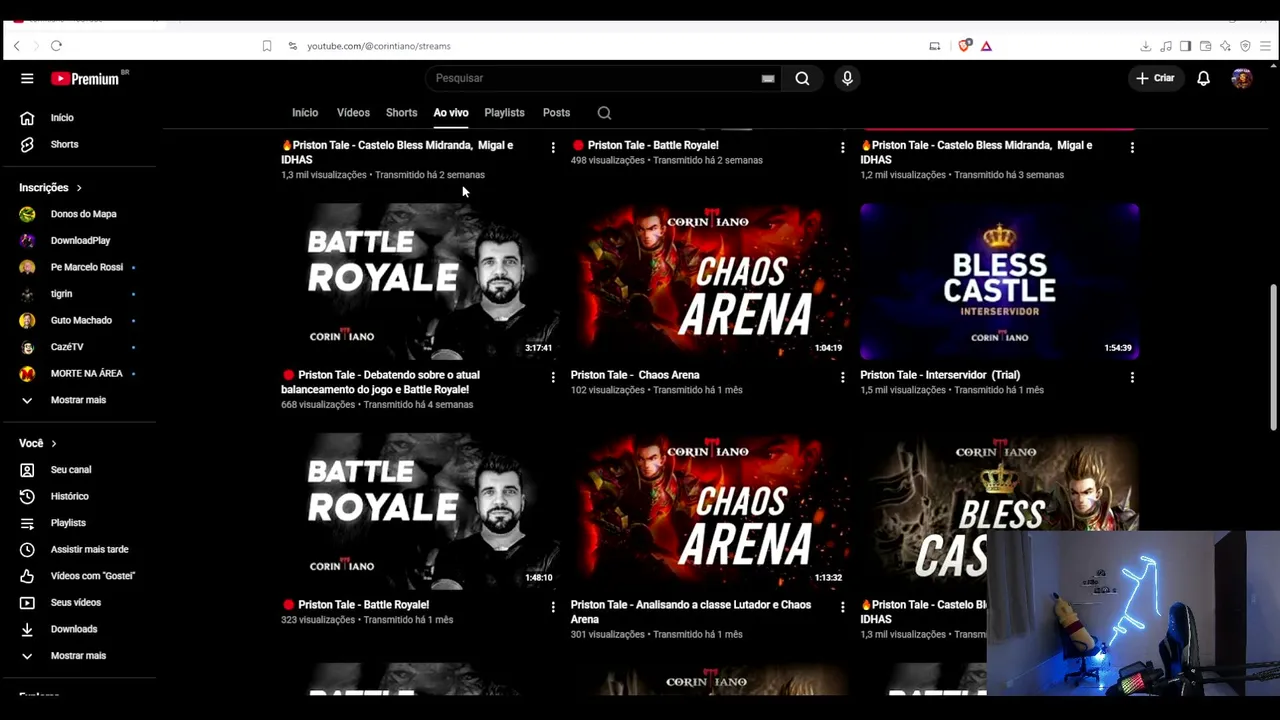Play the 1:13:32 Chaos Arena thumbnail
1280x720 pixels.
point(710,511)
